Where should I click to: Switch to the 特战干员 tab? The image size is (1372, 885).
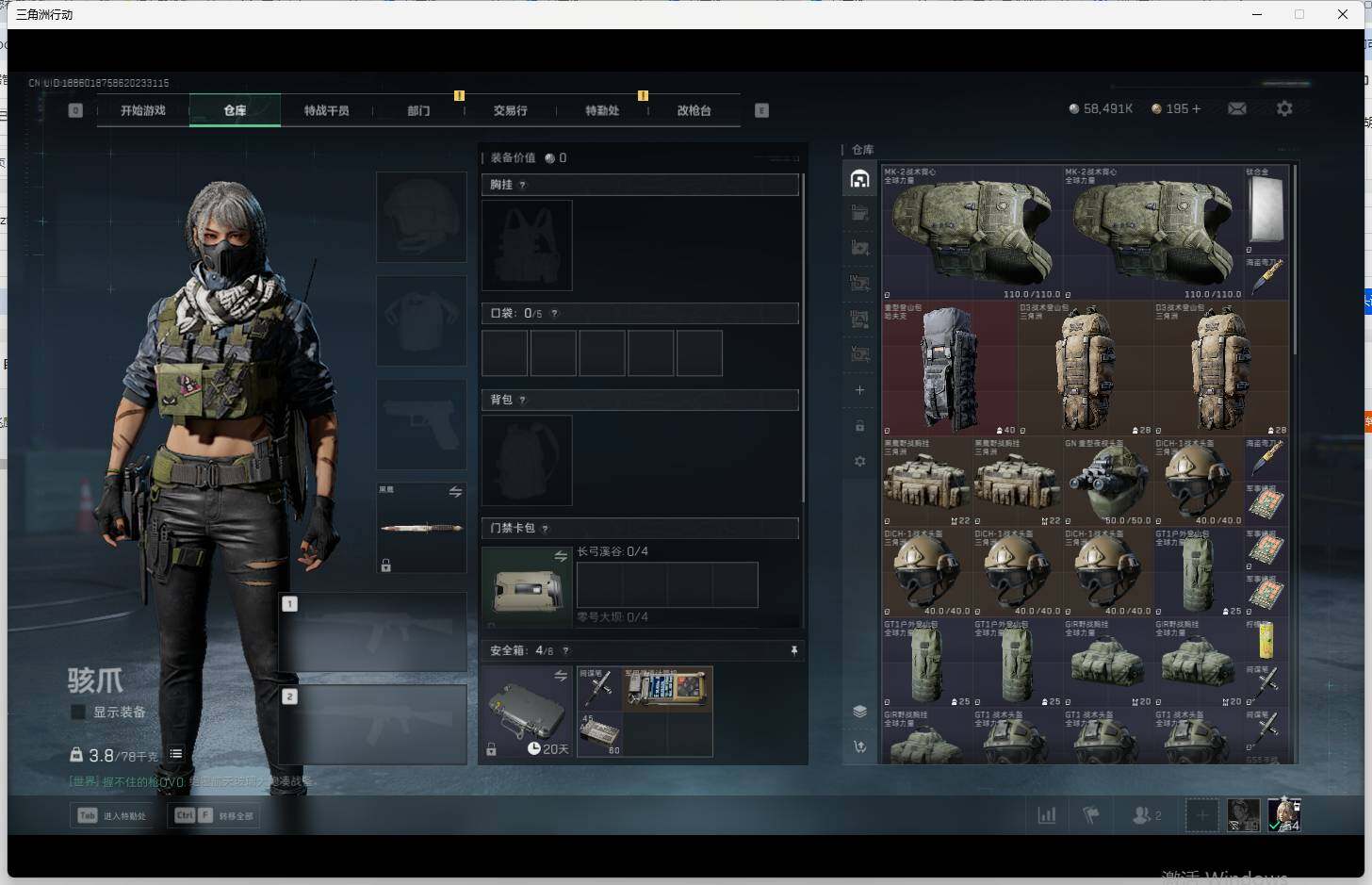(x=326, y=110)
